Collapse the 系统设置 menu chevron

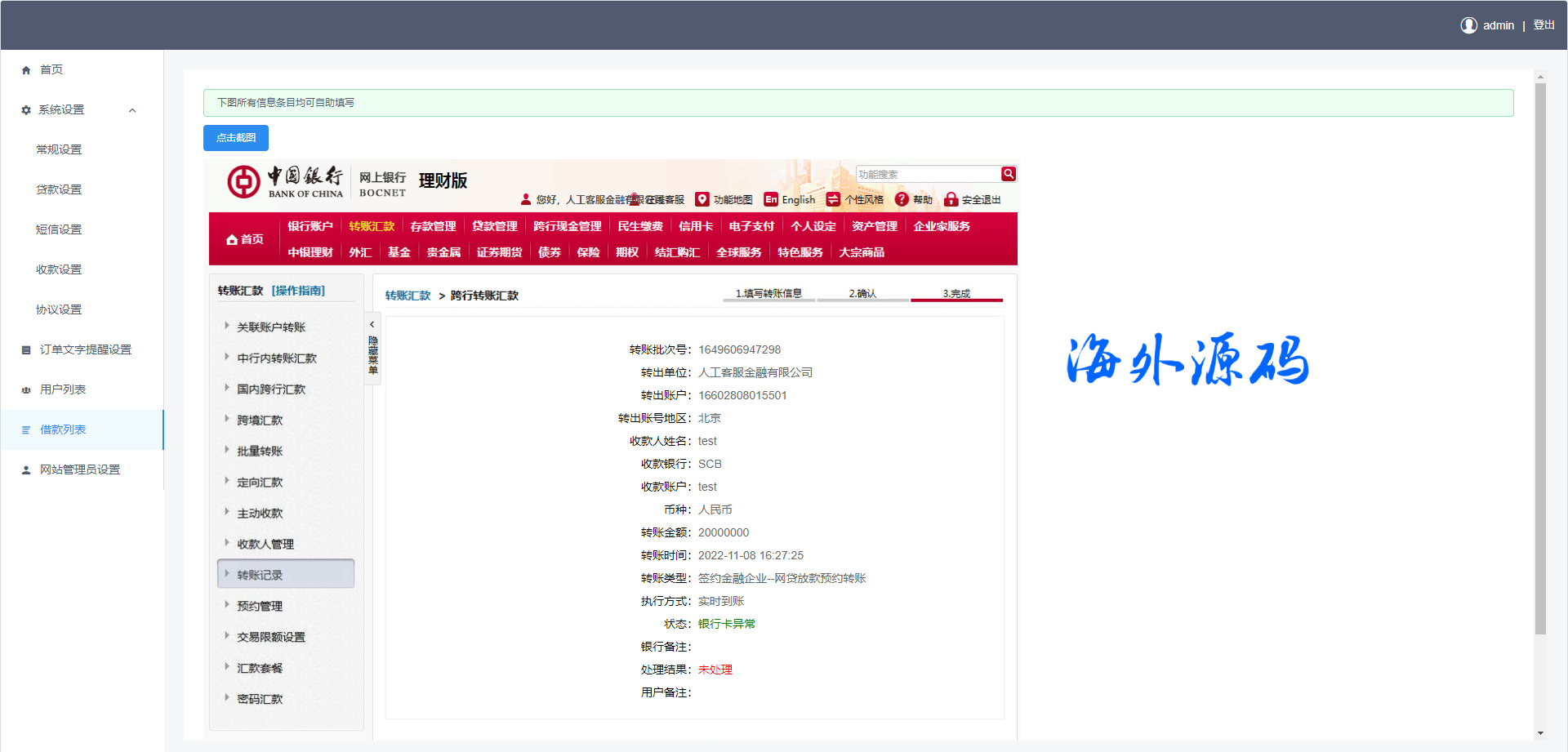(x=132, y=110)
